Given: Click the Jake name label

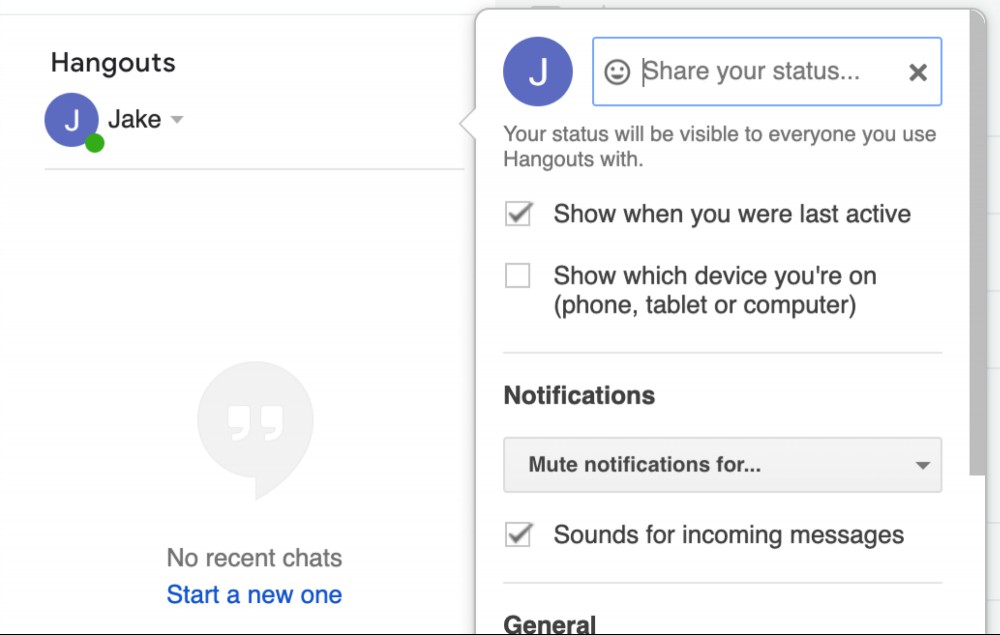Looking at the screenshot, I should [135, 119].
